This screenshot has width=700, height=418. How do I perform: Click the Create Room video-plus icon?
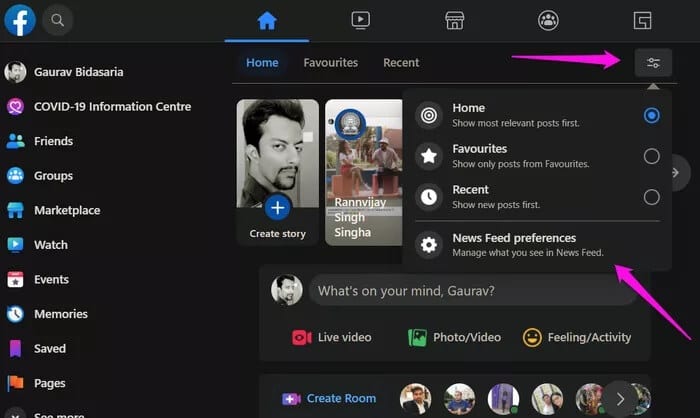[291, 399]
